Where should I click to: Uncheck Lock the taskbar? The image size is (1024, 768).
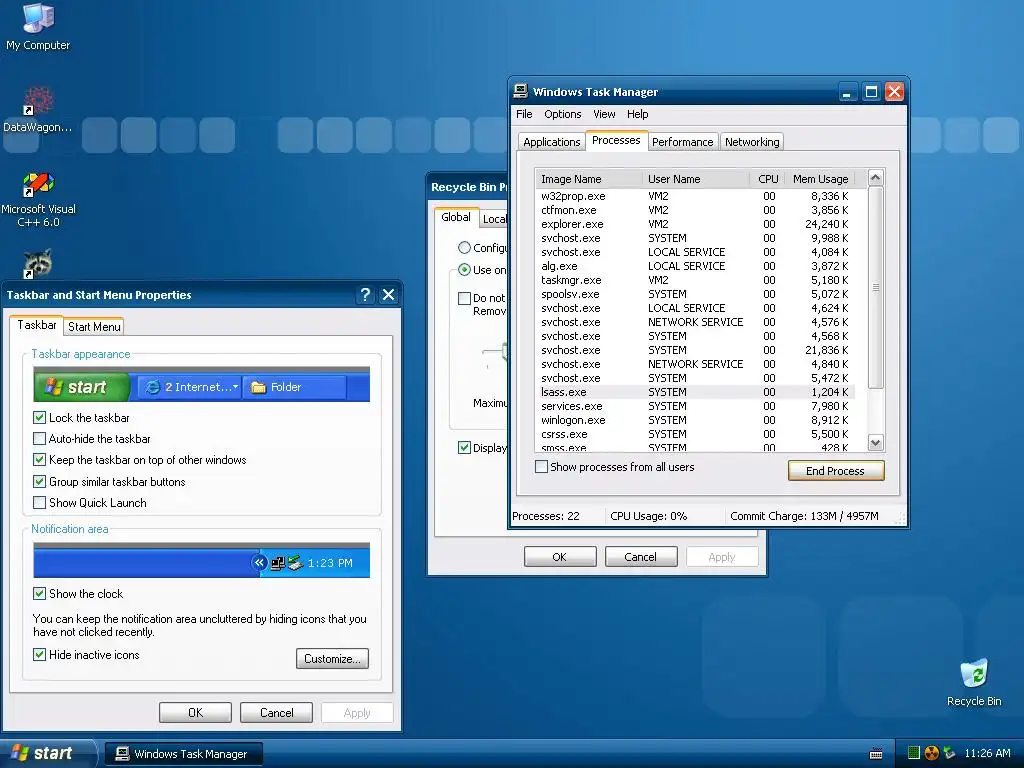(39, 418)
